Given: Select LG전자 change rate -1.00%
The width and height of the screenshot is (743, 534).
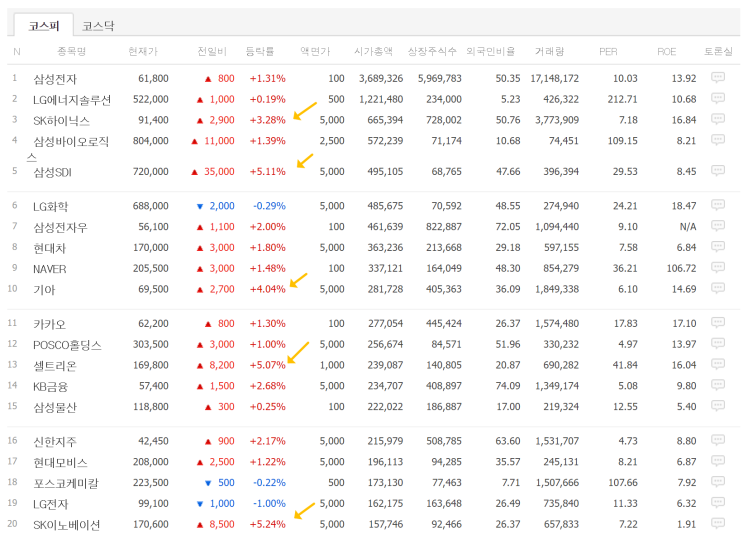Looking at the screenshot, I should 269,503.
